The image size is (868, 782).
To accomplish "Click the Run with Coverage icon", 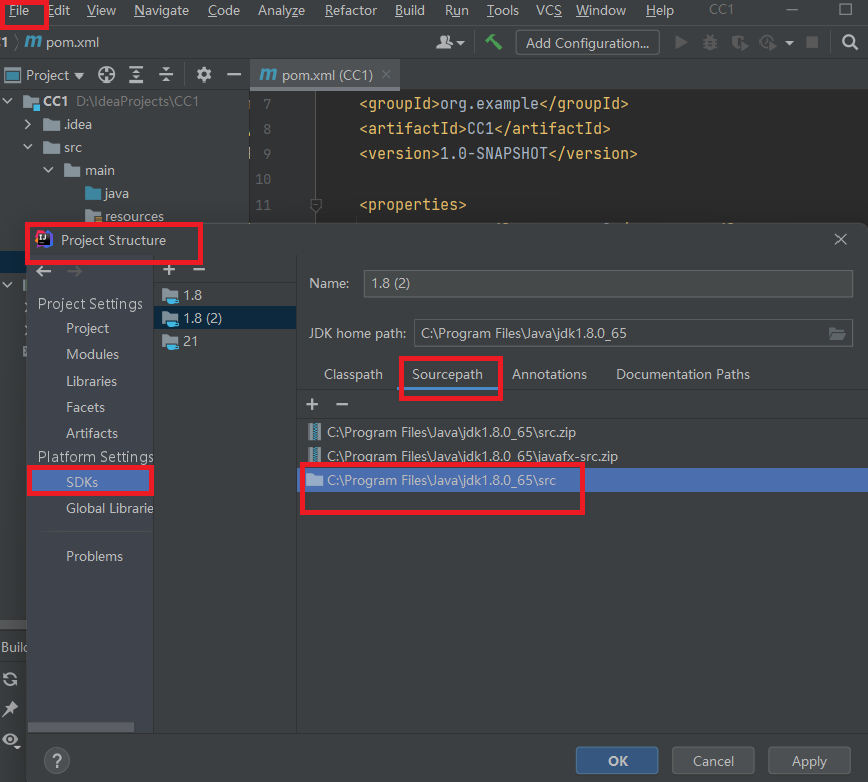I will pyautogui.click(x=739, y=43).
